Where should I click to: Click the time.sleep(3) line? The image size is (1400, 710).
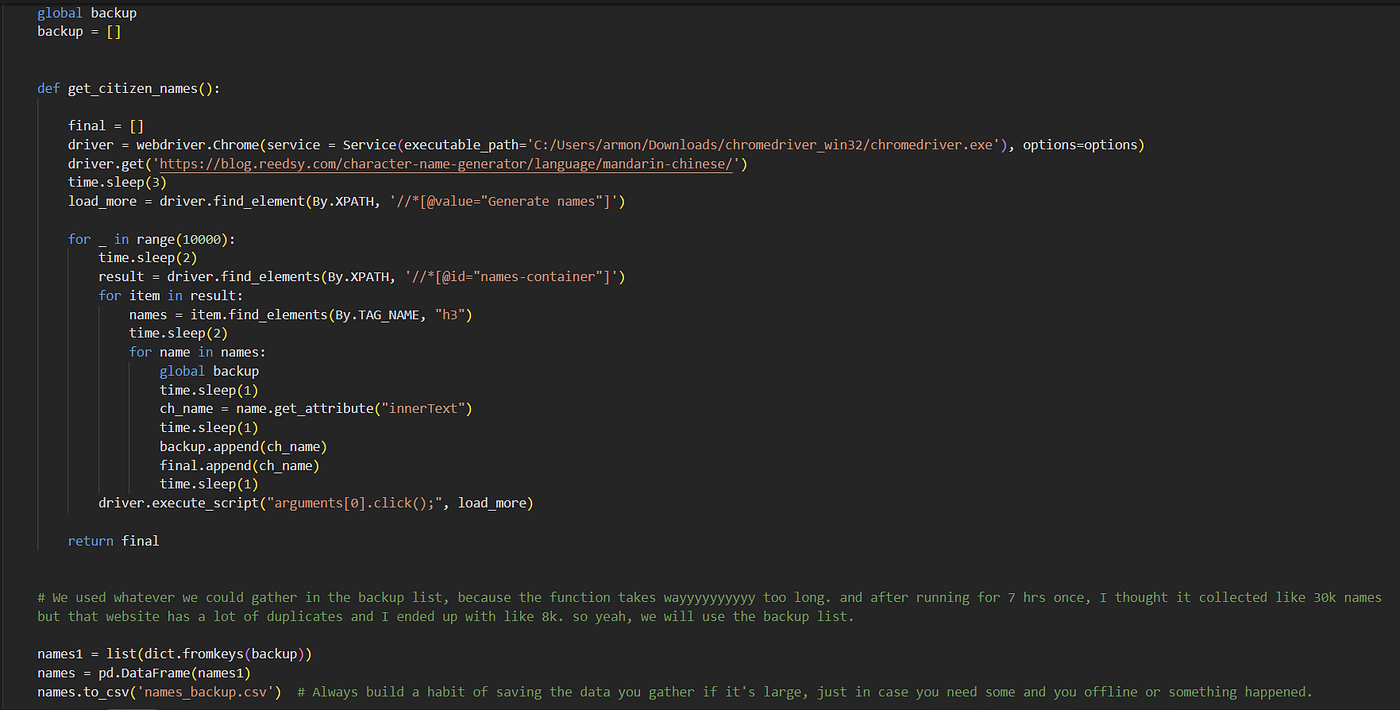coord(120,181)
